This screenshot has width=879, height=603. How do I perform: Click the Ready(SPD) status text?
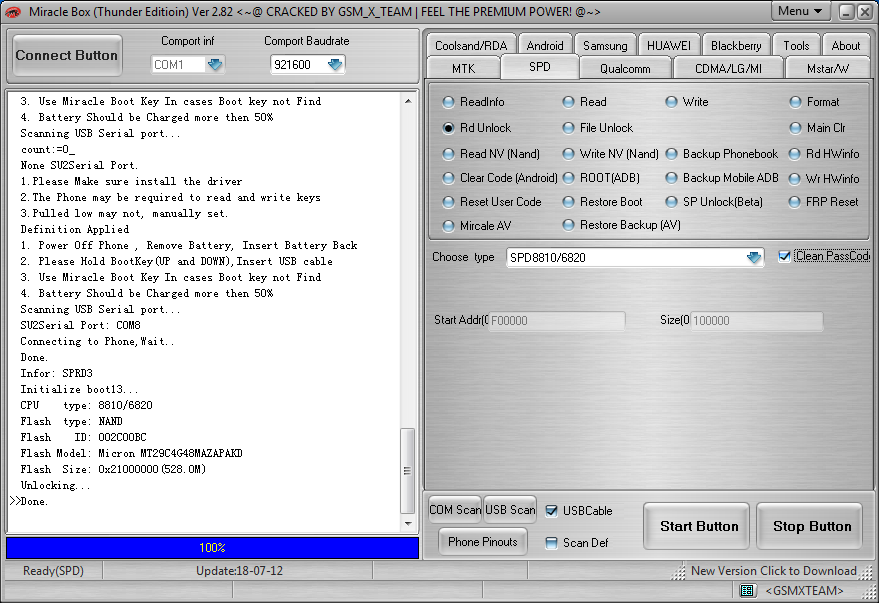click(53, 570)
